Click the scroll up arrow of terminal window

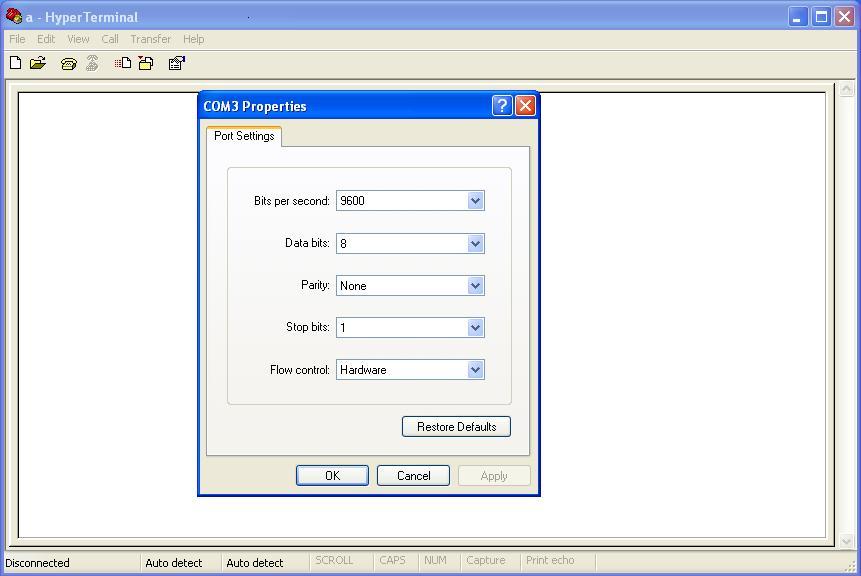(x=847, y=88)
